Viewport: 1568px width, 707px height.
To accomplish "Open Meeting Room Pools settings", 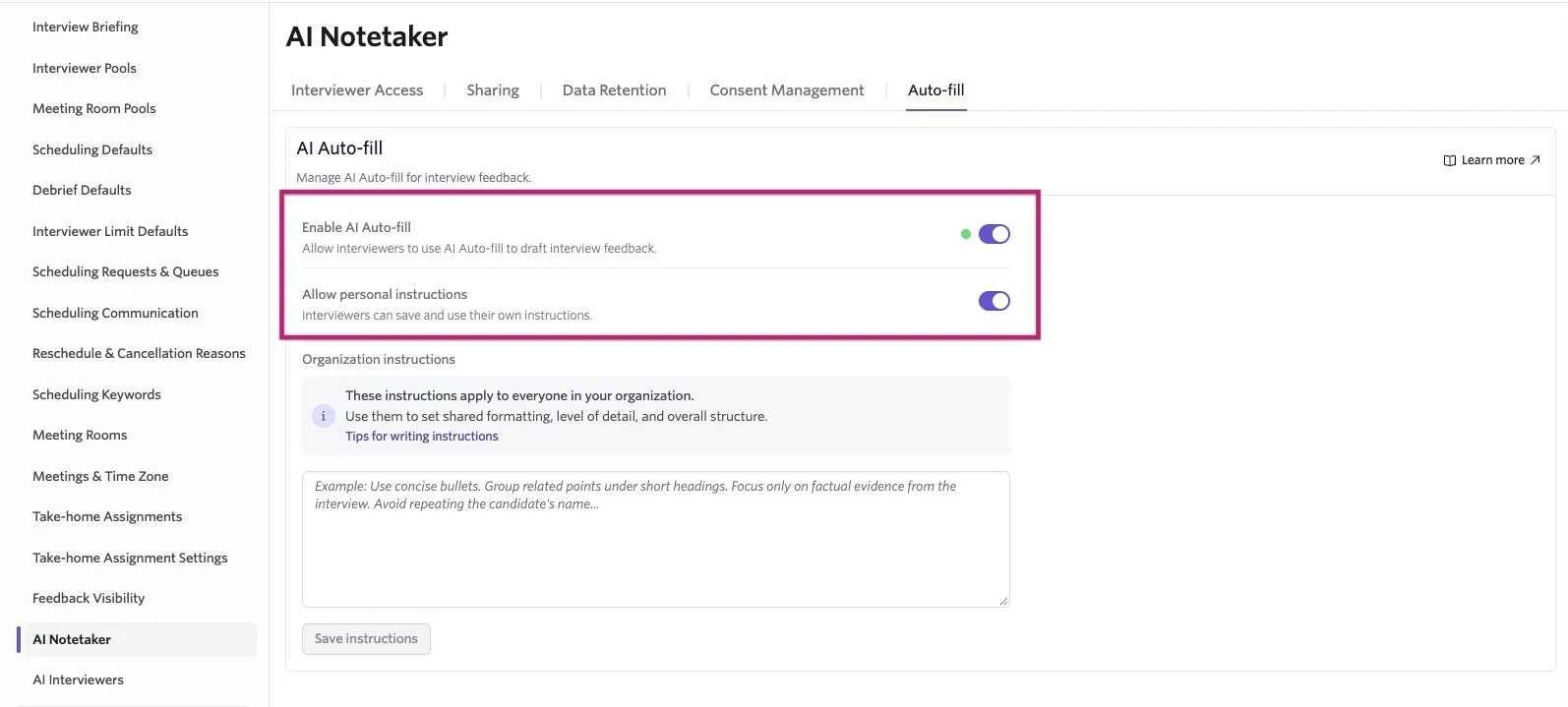I will pyautogui.click(x=94, y=108).
